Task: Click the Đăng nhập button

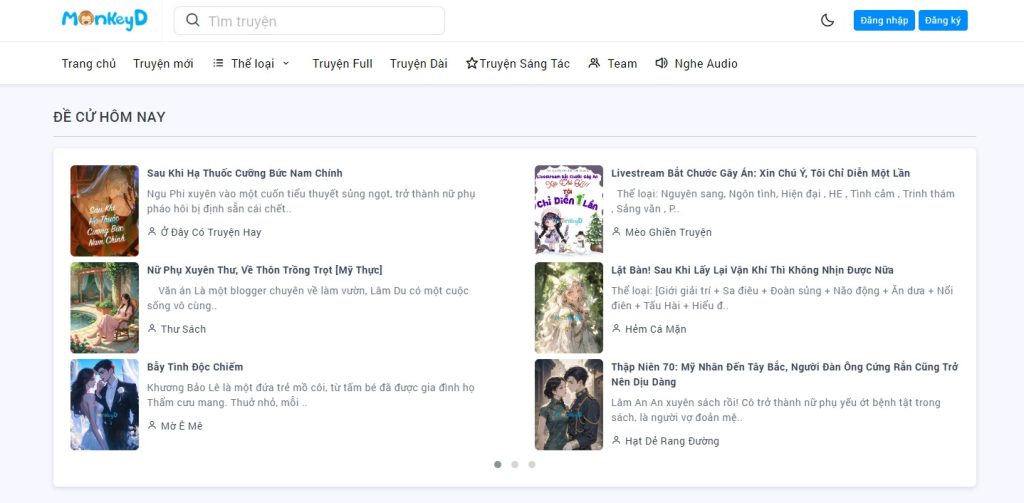Action: [883, 20]
